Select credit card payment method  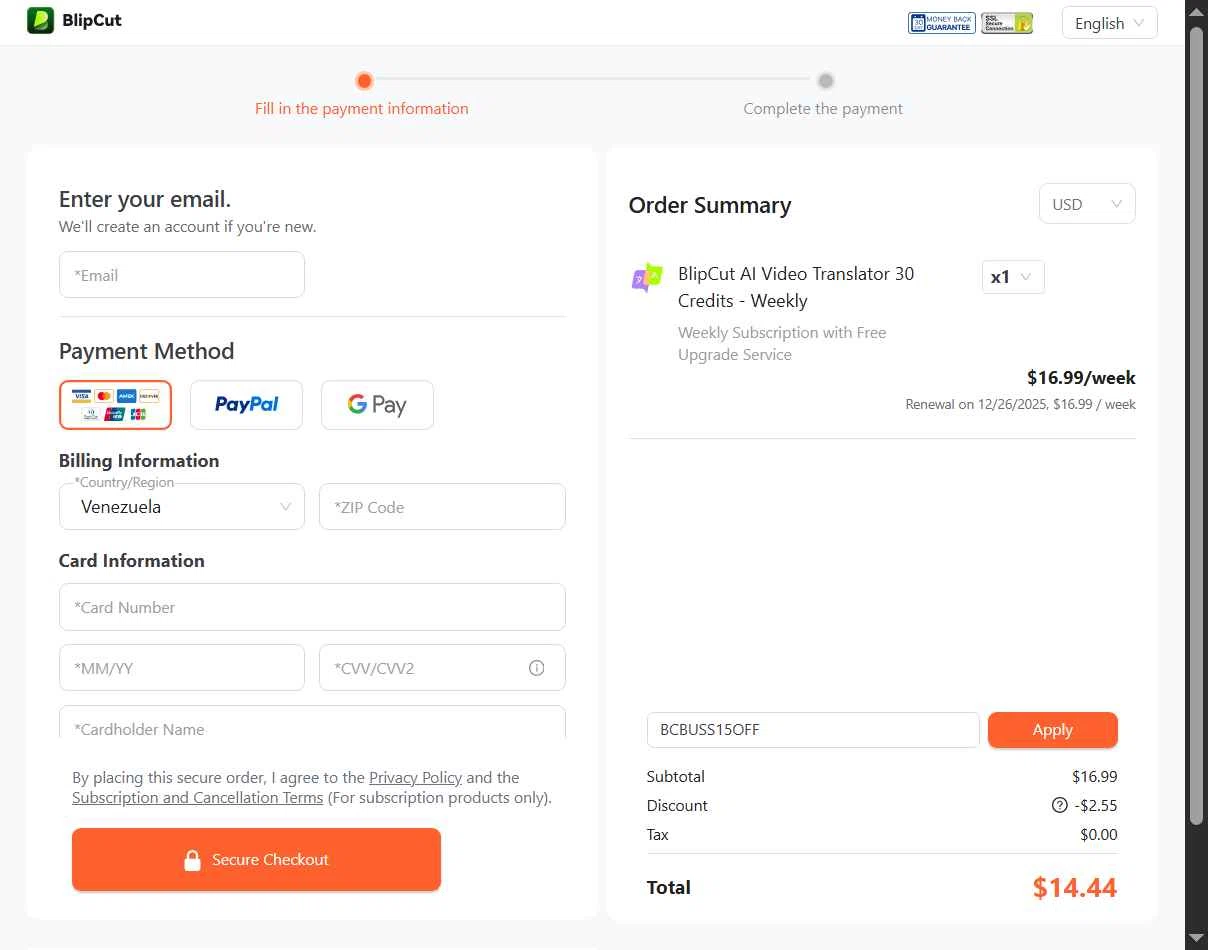point(115,405)
